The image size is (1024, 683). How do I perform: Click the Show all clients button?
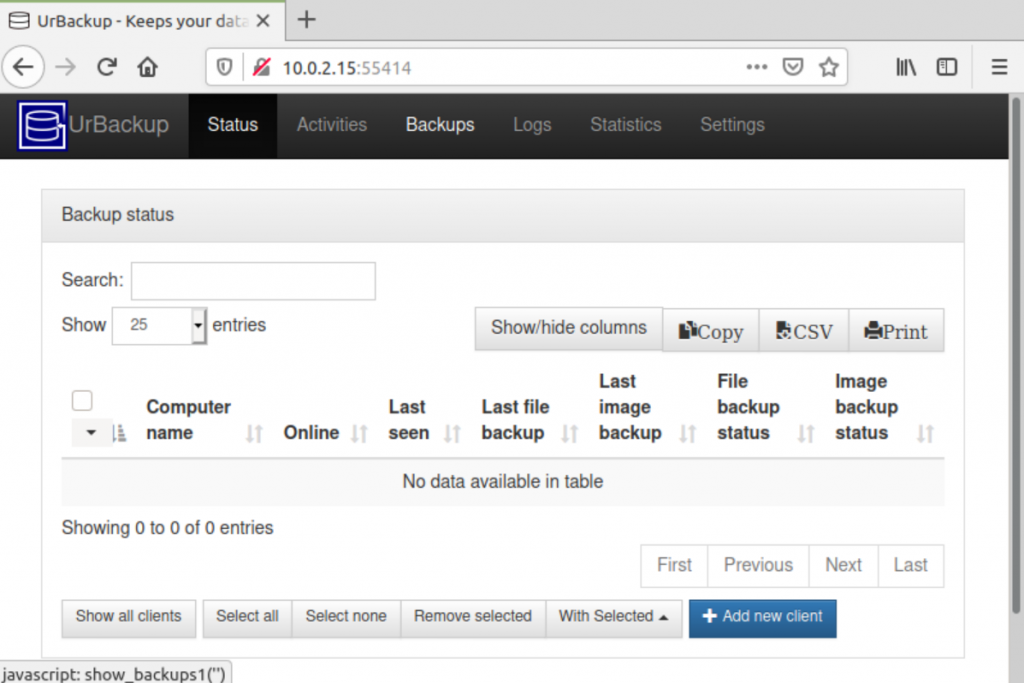[x=128, y=618]
